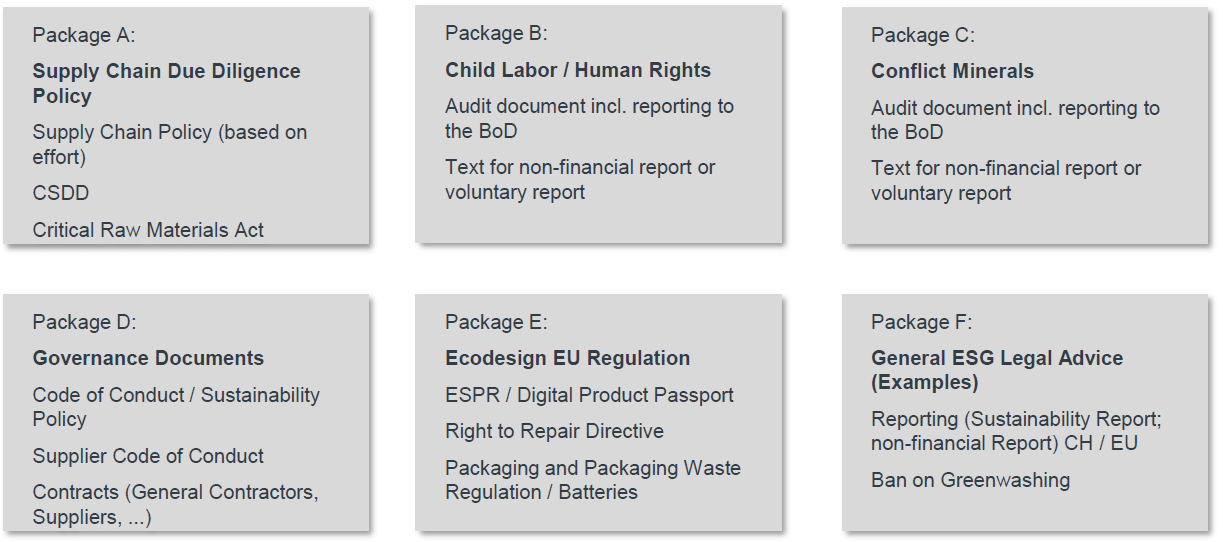Select Package B non-financial report text
The width and height of the screenshot is (1223, 542).
click(x=580, y=179)
